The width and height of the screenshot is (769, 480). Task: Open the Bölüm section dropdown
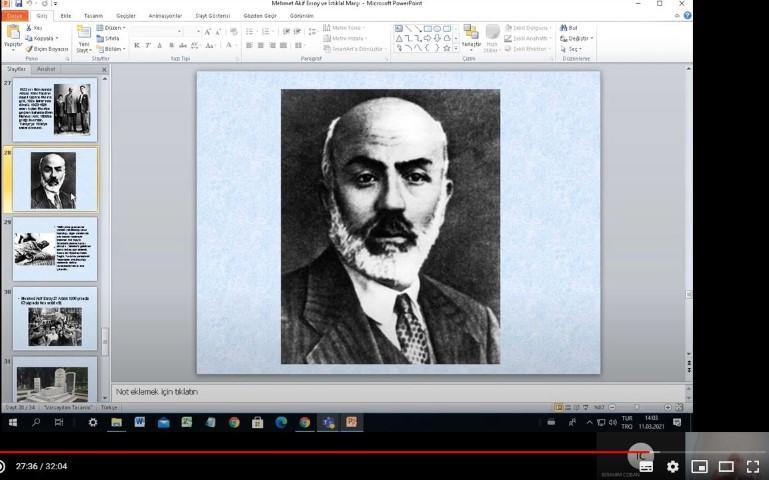111,49
